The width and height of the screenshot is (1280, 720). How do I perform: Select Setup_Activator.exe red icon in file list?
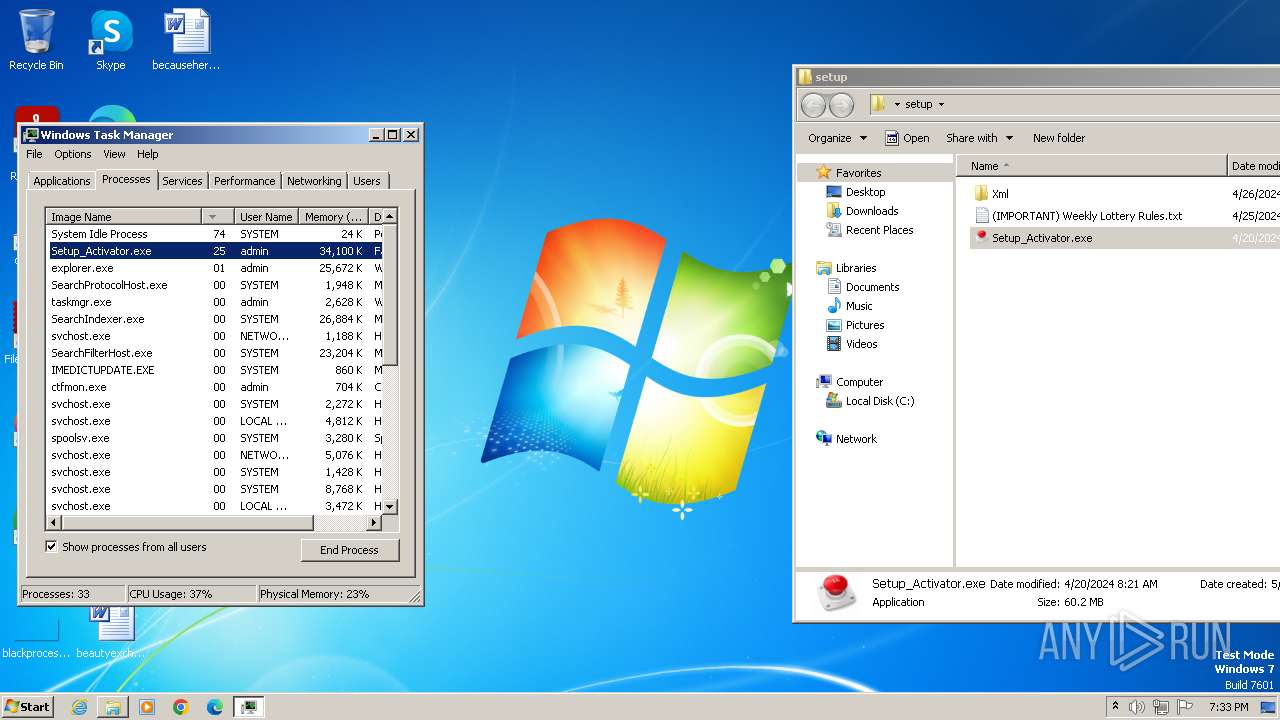pos(981,238)
